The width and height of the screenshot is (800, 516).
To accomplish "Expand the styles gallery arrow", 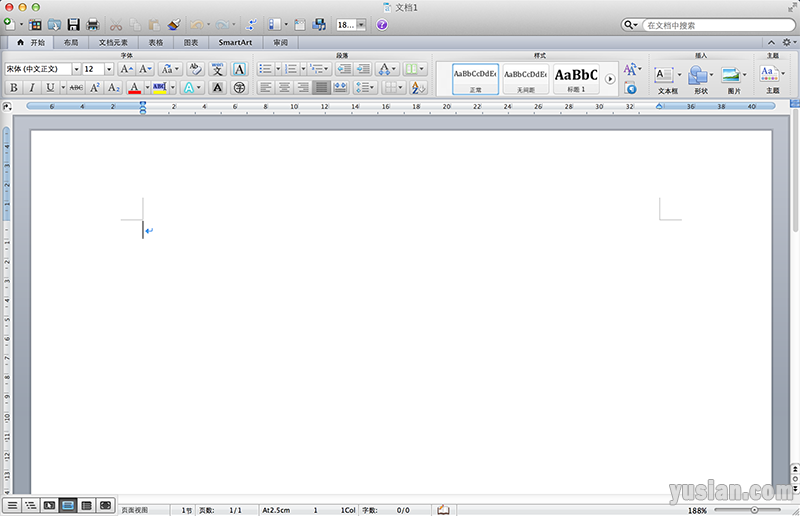I will pyautogui.click(x=610, y=79).
